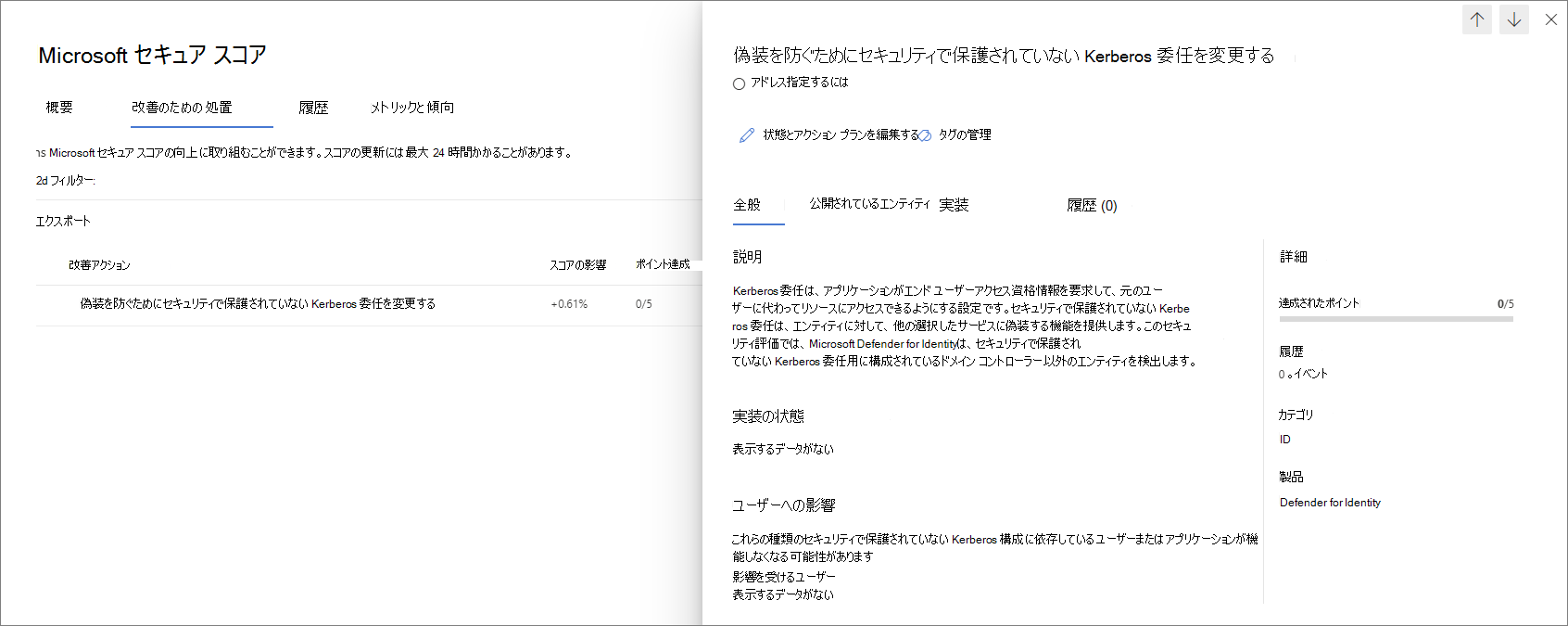This screenshot has width=1568, height=626.
Task: Close the details panel with X
Action: [1550, 19]
